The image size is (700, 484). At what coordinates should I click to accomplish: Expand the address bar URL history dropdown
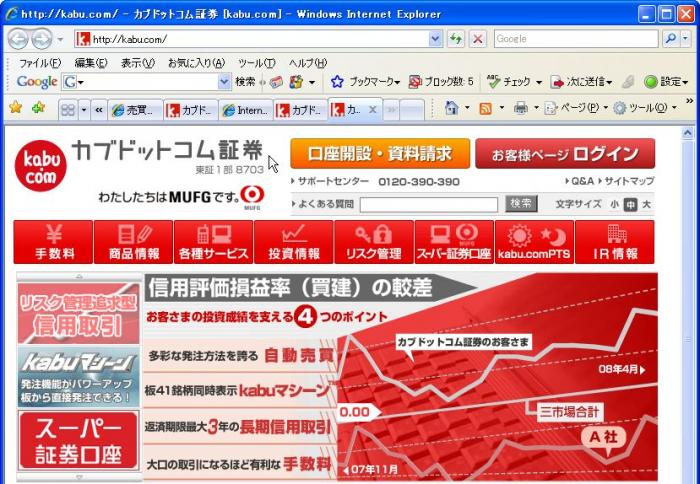click(x=436, y=39)
